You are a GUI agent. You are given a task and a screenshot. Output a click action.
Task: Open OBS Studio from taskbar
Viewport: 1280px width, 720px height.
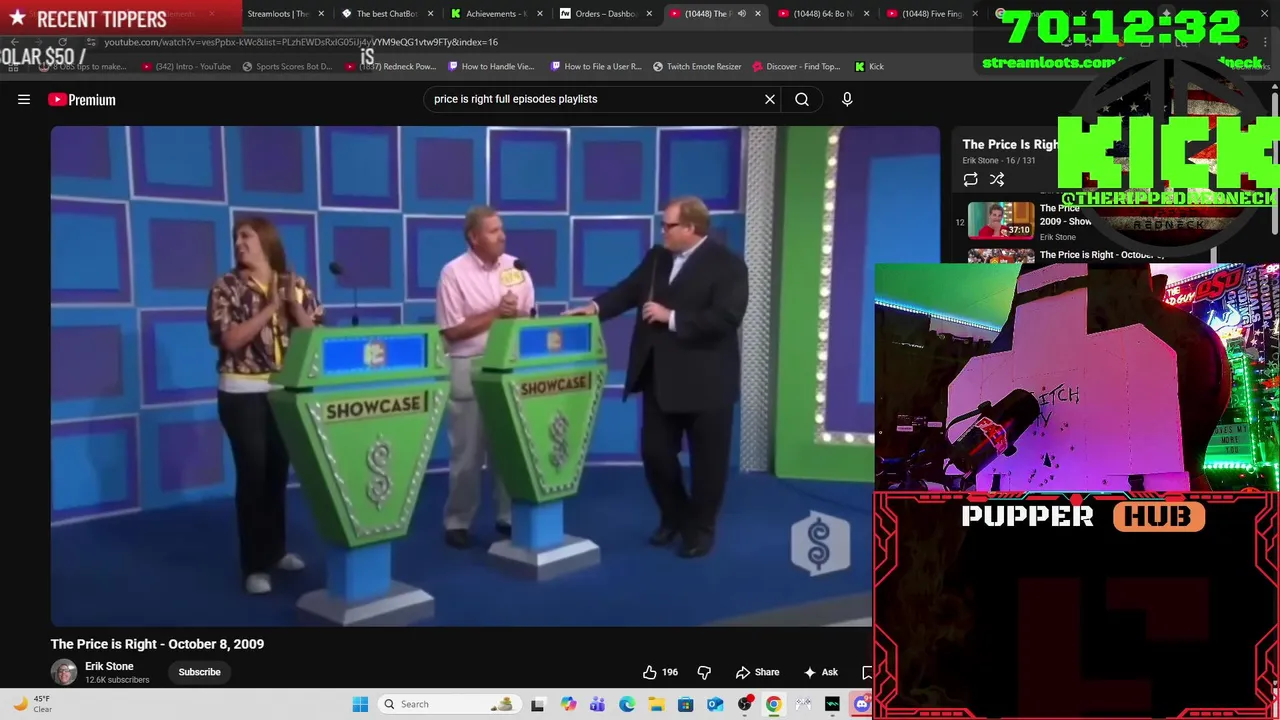[x=744, y=704]
